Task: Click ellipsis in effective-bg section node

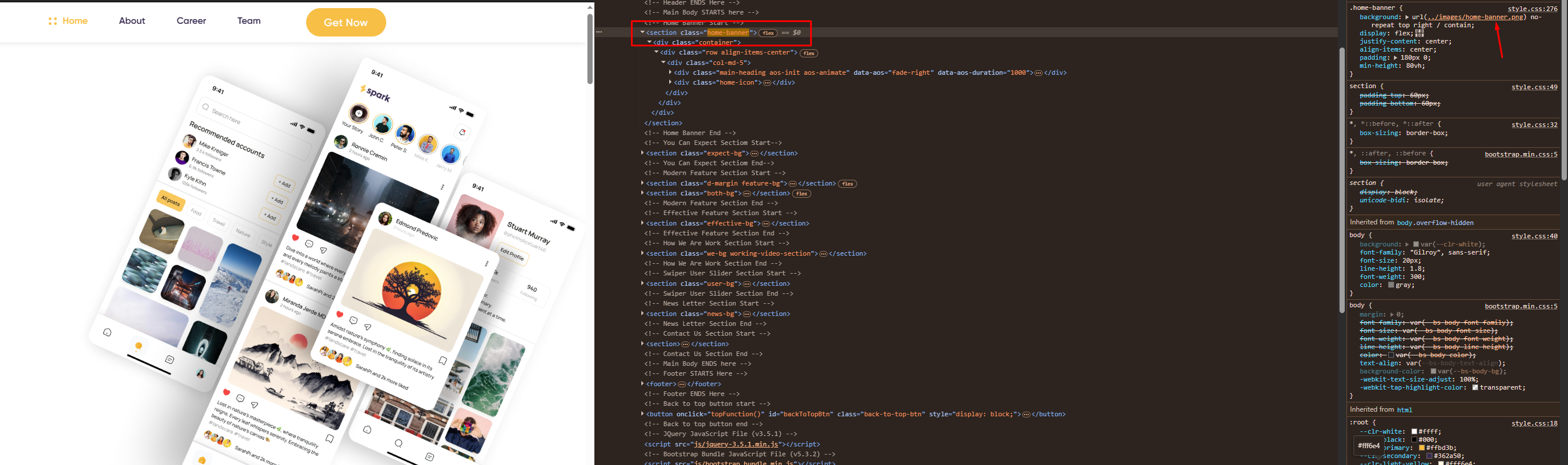Action: click(766, 224)
